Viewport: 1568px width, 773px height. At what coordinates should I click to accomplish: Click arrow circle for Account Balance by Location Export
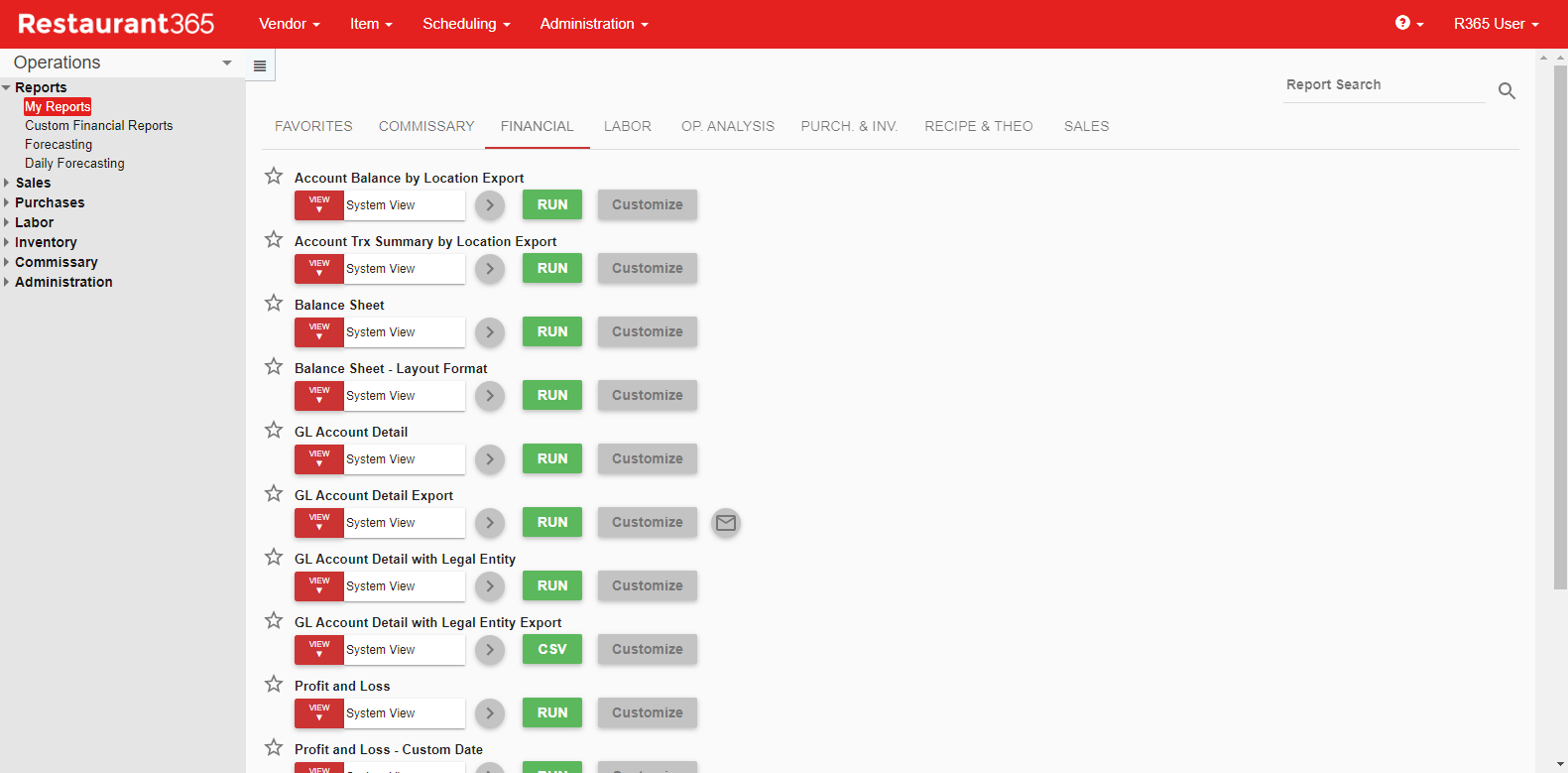tap(490, 205)
